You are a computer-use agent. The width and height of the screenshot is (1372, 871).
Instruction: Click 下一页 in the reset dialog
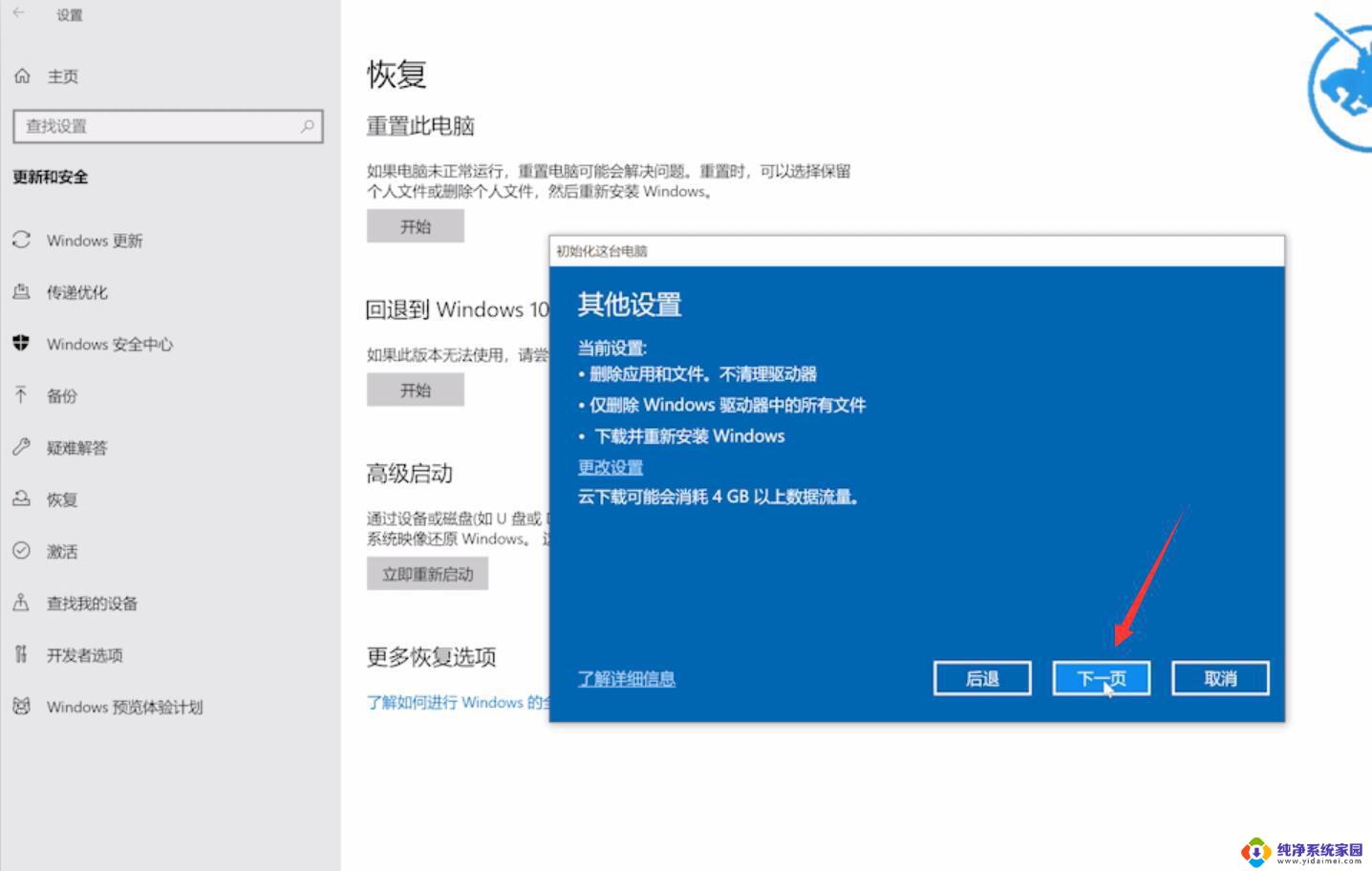(x=1102, y=678)
